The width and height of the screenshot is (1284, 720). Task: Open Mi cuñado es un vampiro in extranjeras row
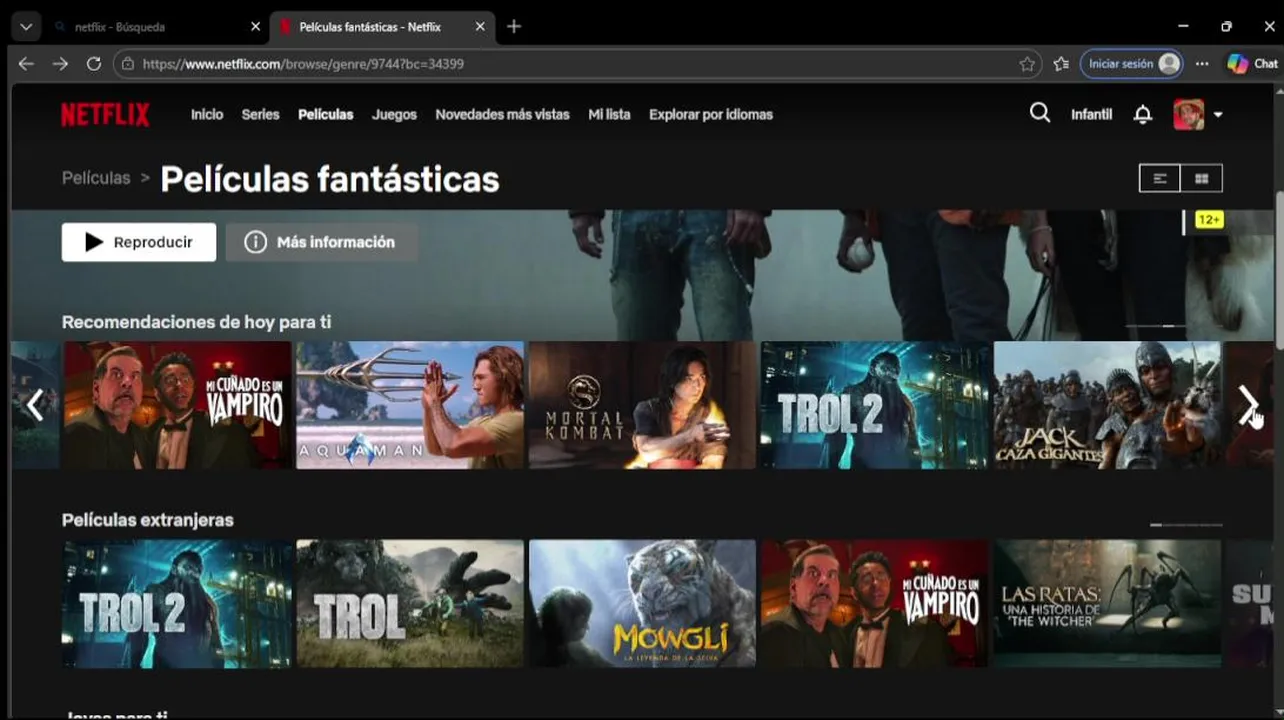(875, 604)
